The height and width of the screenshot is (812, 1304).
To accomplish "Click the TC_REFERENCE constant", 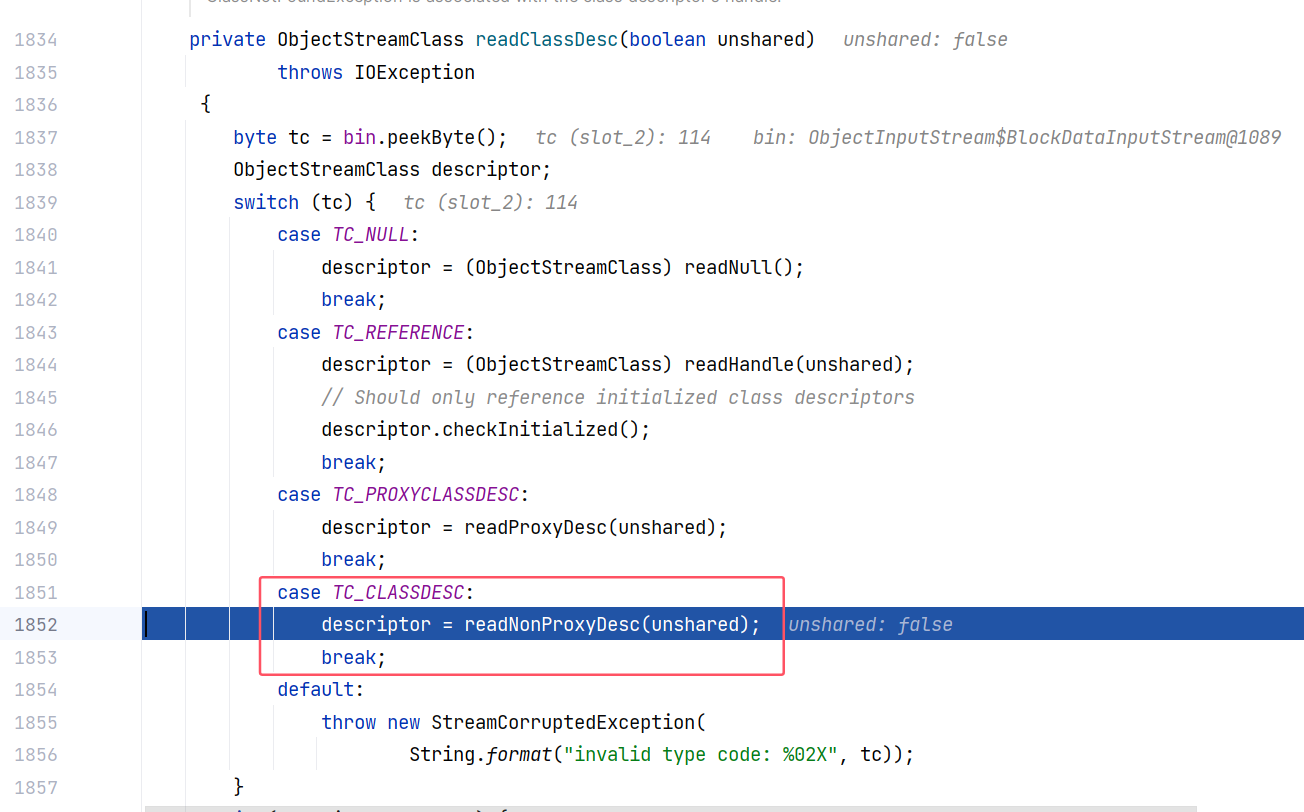I will [398, 333].
